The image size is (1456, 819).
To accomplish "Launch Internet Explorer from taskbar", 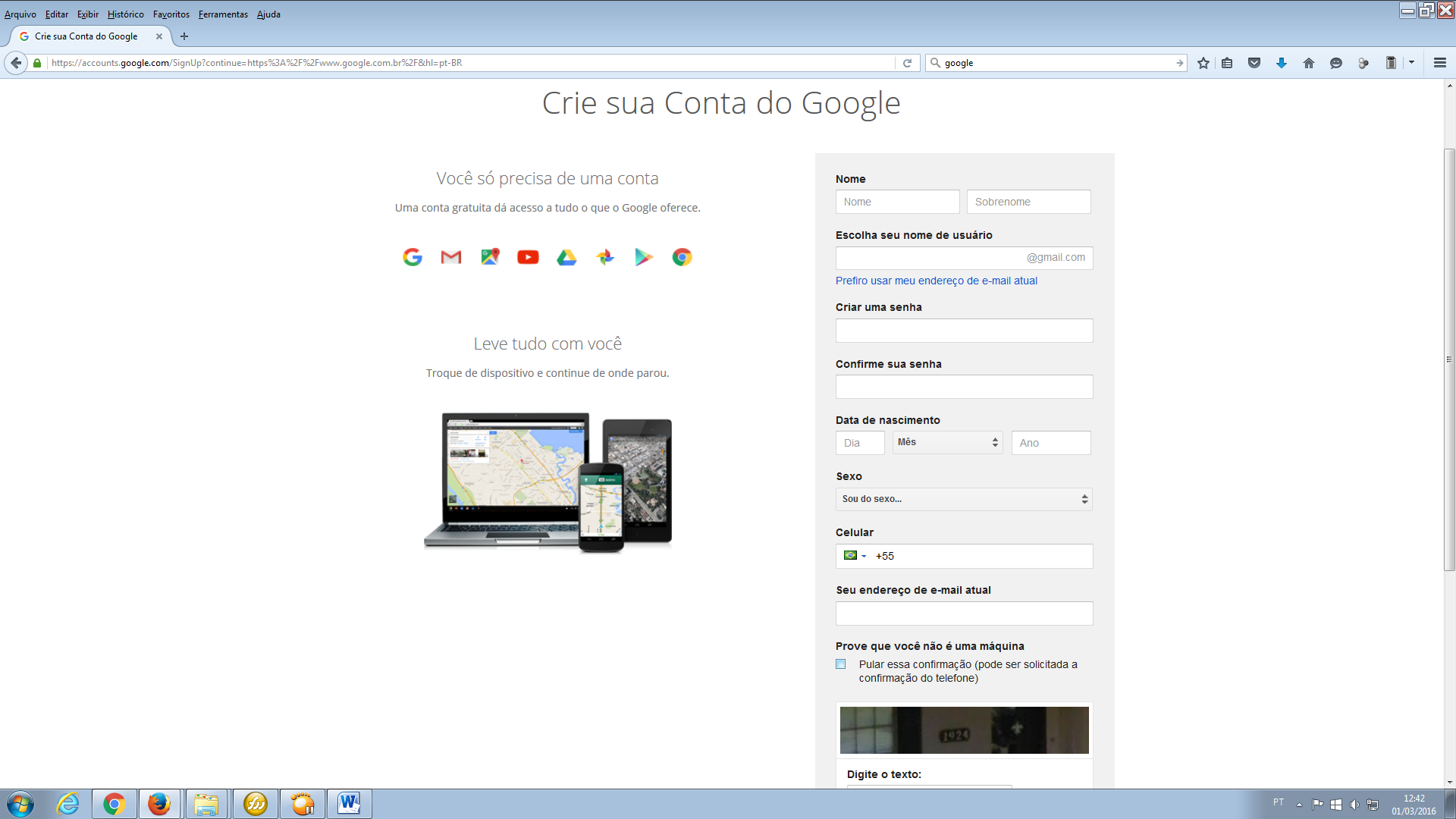I will 67,804.
